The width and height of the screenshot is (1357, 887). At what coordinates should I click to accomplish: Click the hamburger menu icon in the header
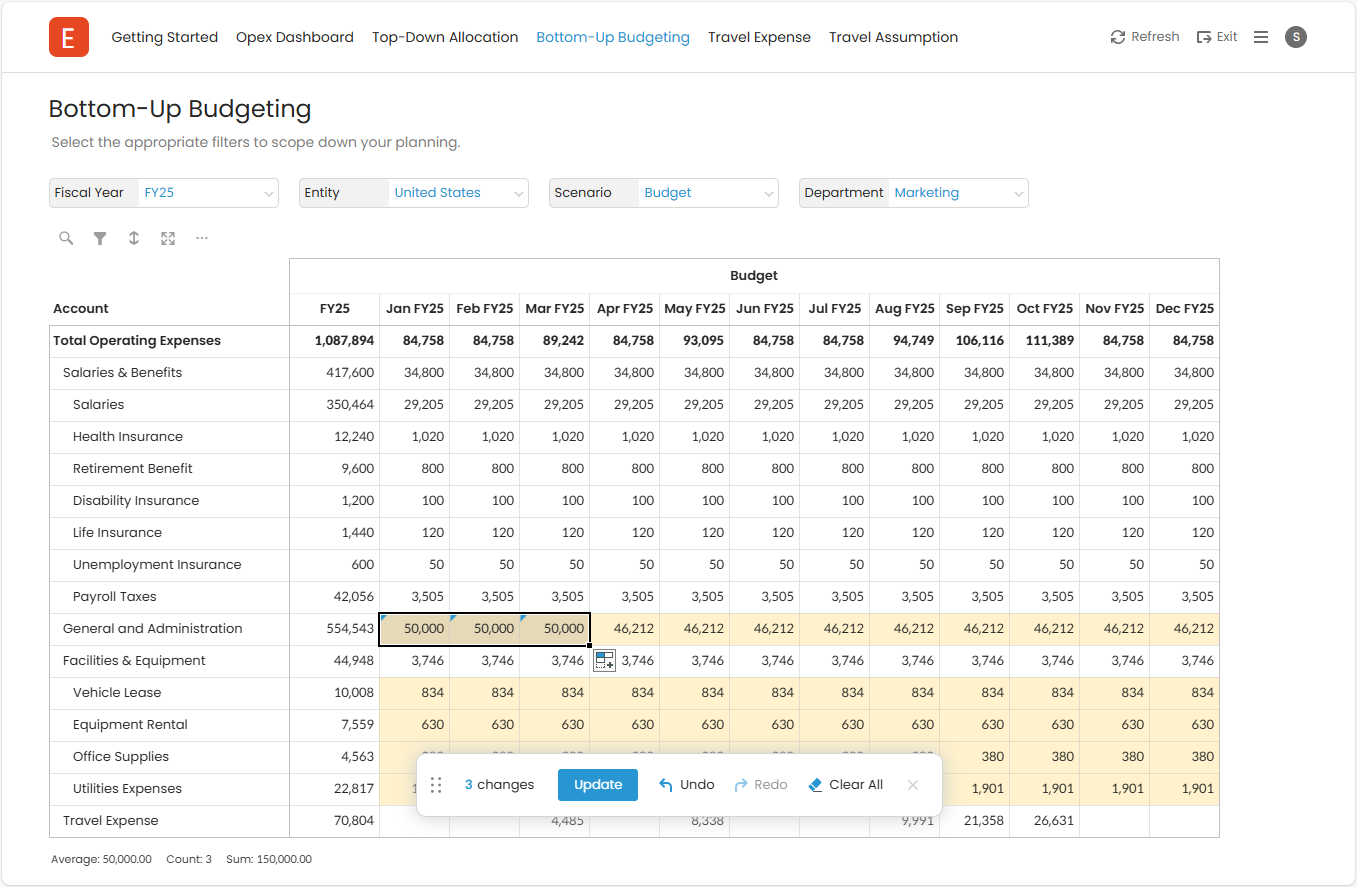coord(1261,37)
